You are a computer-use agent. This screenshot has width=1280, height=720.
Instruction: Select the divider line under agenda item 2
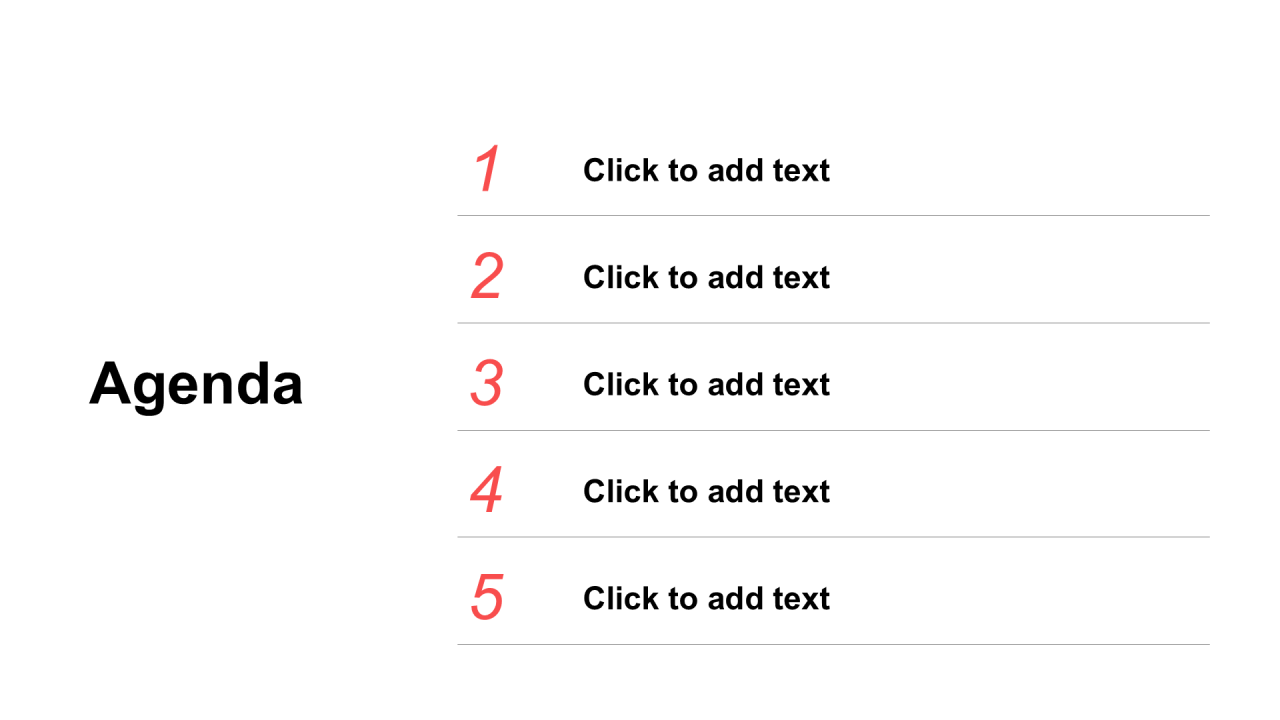pos(833,323)
